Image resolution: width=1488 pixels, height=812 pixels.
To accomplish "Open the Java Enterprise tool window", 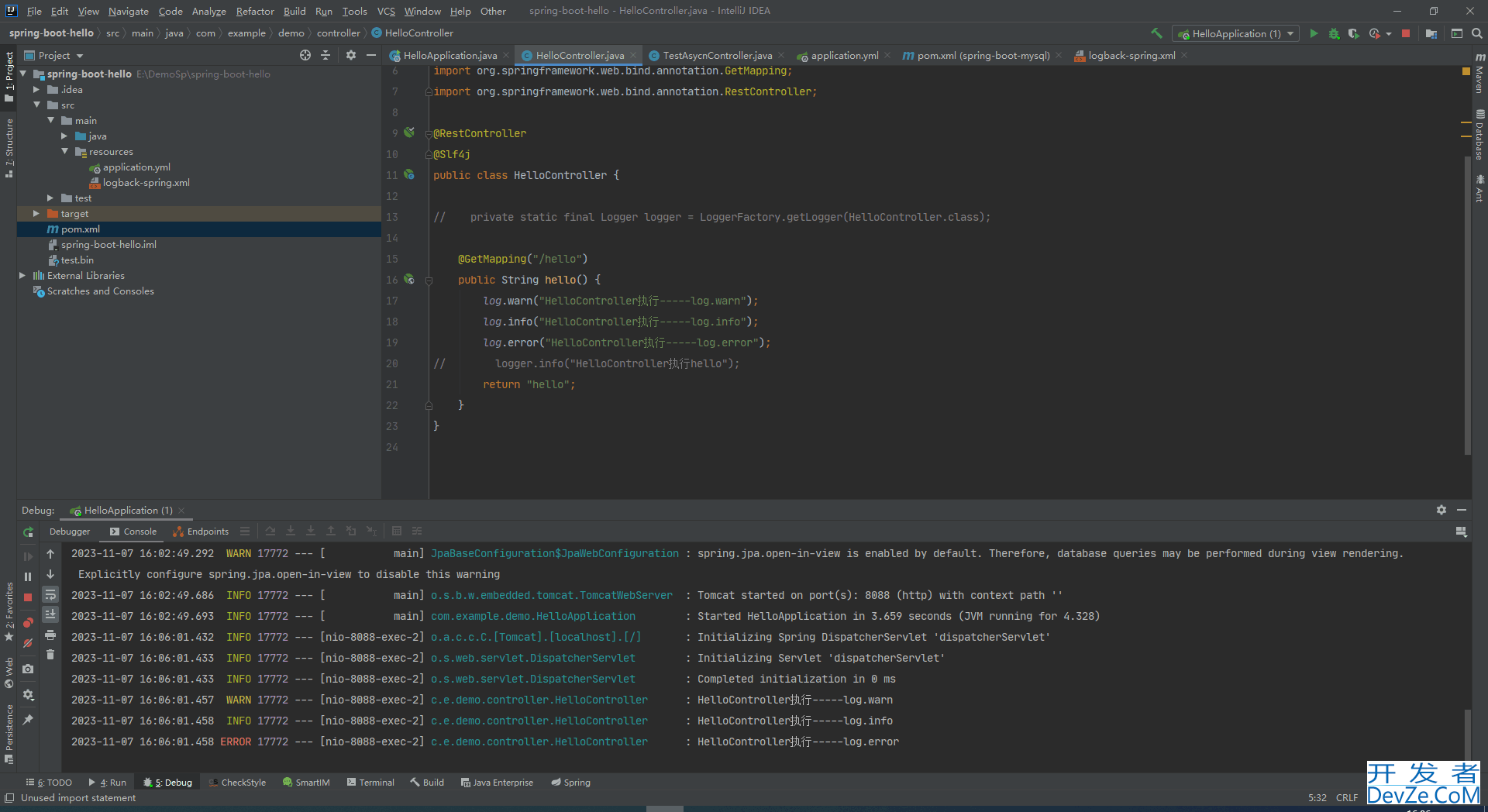I will [497, 783].
